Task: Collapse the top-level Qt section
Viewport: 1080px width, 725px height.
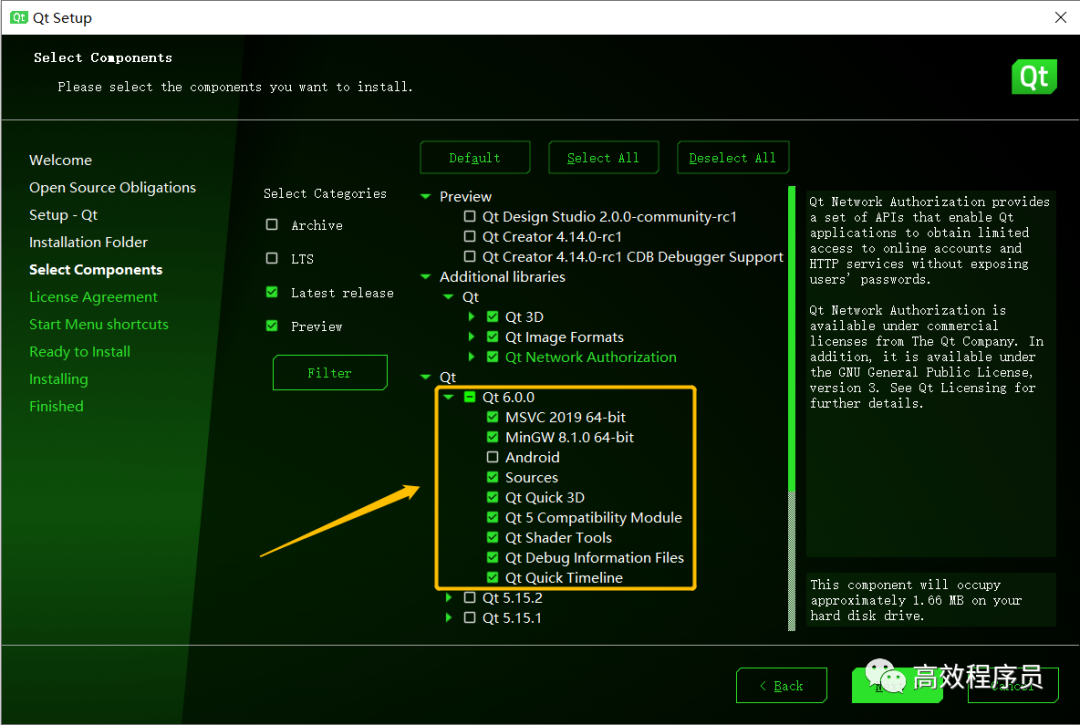Action: point(426,377)
